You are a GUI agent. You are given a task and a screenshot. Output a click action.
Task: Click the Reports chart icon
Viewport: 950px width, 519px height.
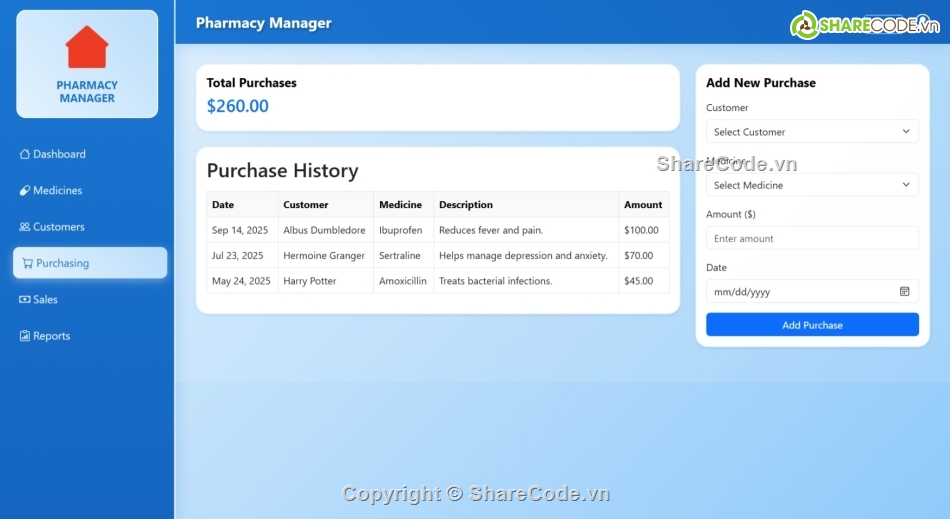point(25,336)
